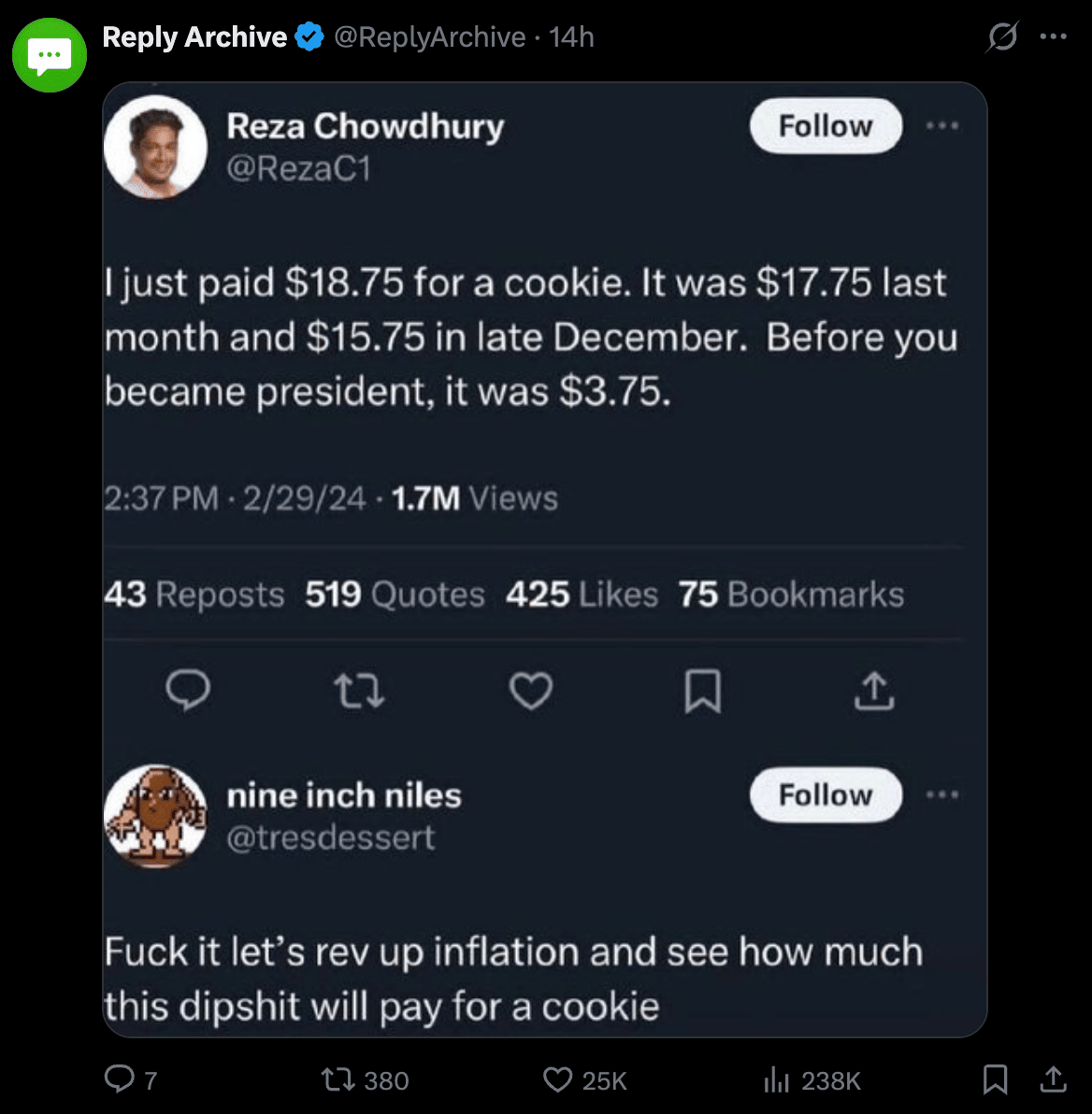Open Reply Archive green avatar profile

coord(50,55)
